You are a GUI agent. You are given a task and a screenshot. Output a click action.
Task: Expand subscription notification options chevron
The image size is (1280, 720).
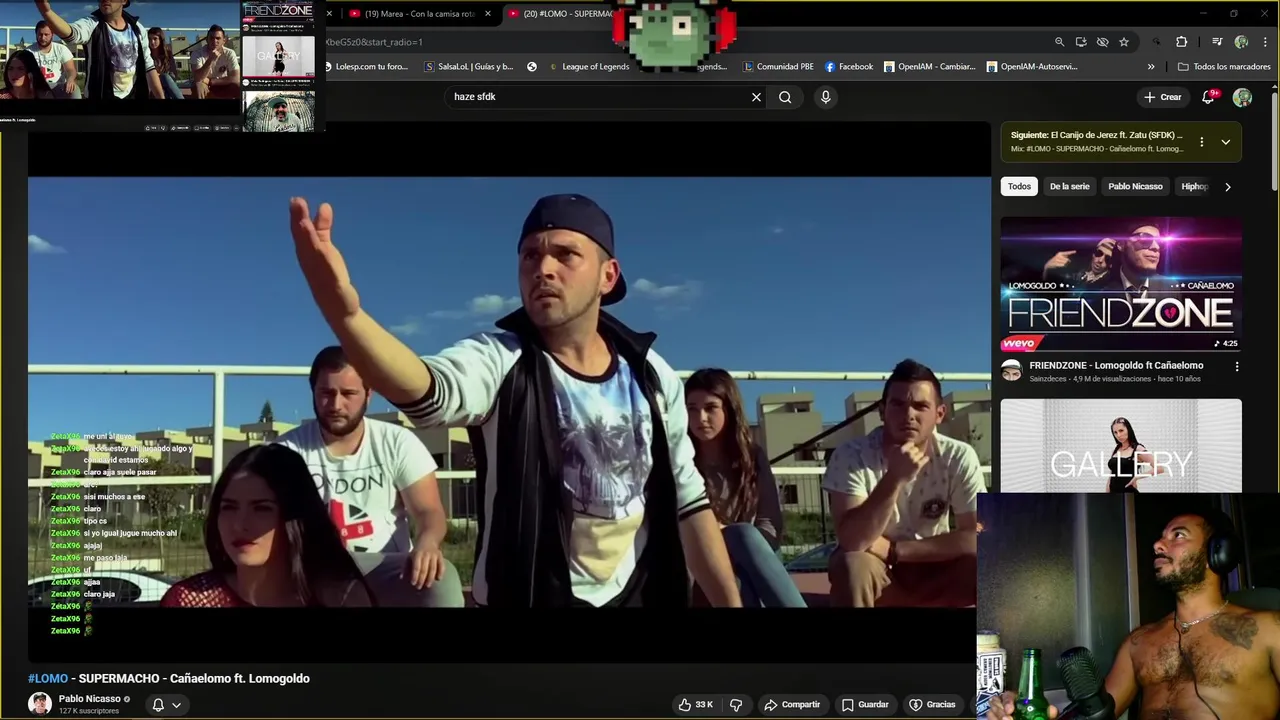[x=177, y=705]
